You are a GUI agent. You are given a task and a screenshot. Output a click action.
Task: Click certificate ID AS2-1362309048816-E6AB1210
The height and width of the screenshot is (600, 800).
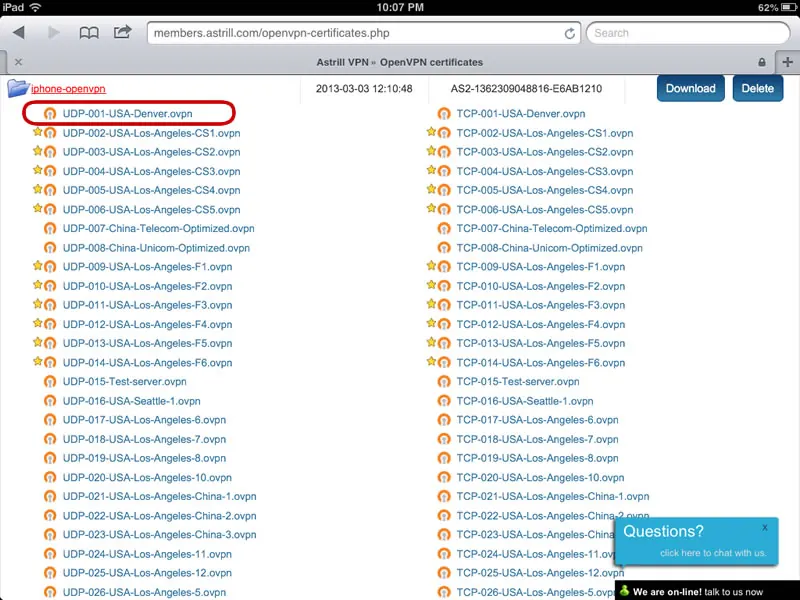526,88
